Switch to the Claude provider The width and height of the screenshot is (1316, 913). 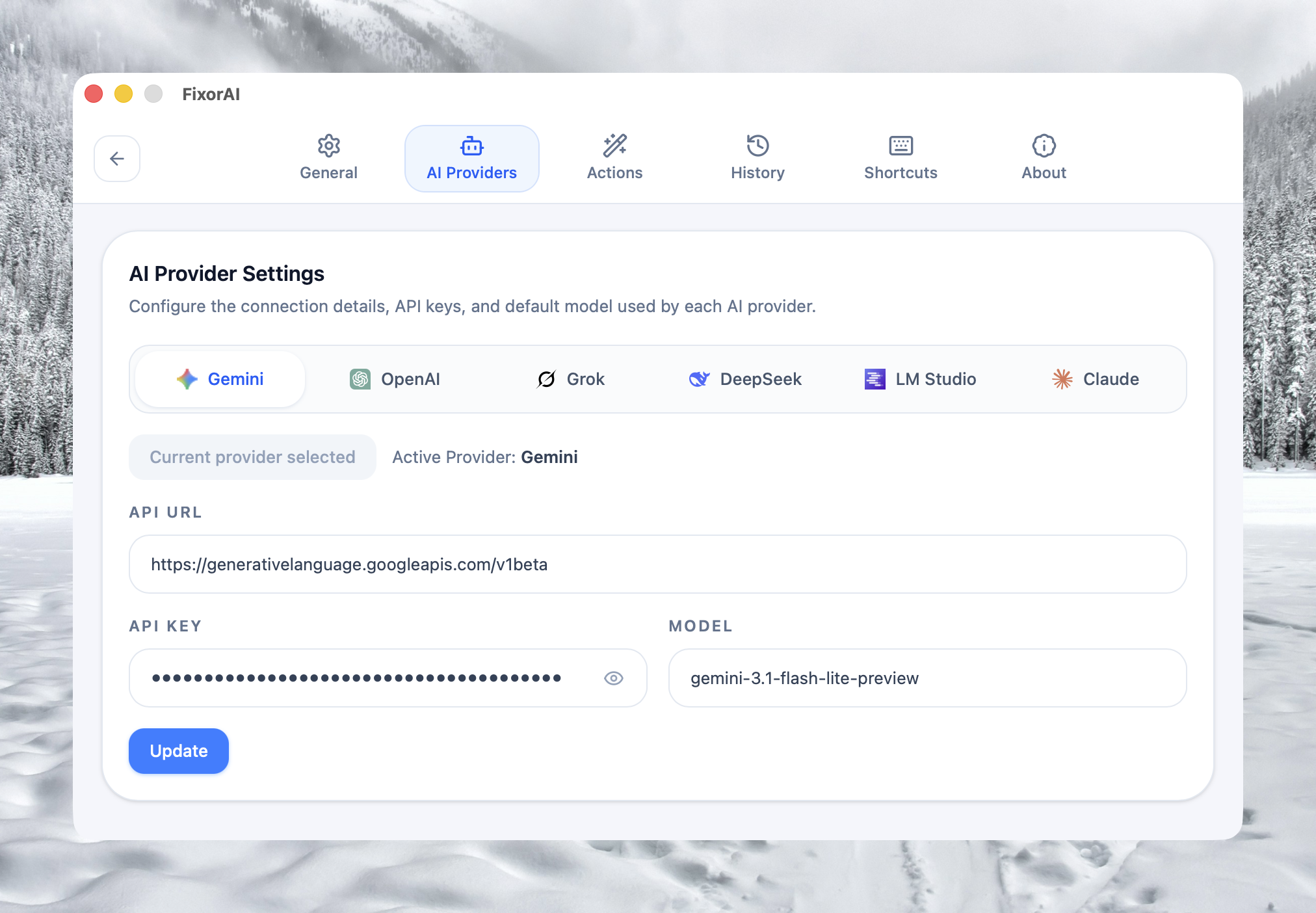tap(1096, 379)
